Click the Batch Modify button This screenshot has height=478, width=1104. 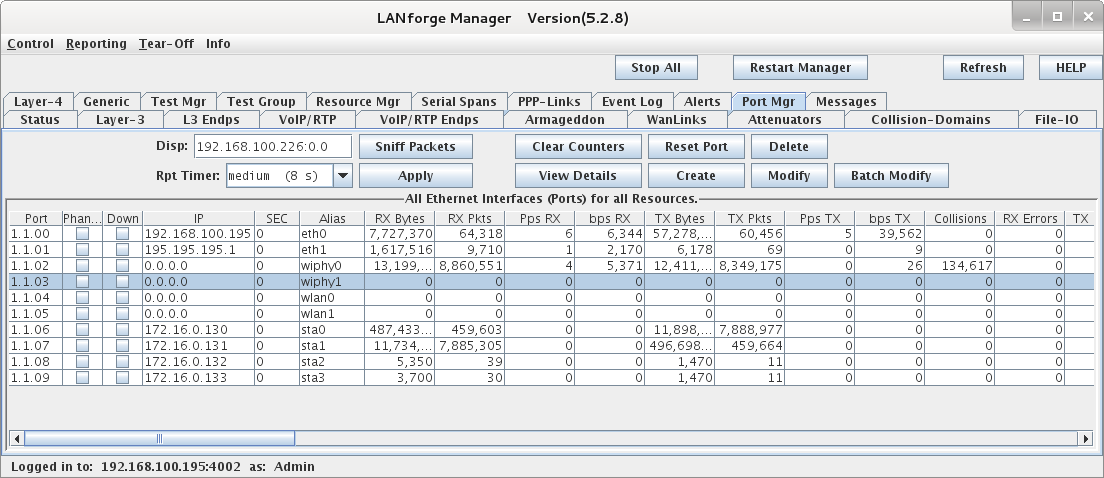coord(891,176)
